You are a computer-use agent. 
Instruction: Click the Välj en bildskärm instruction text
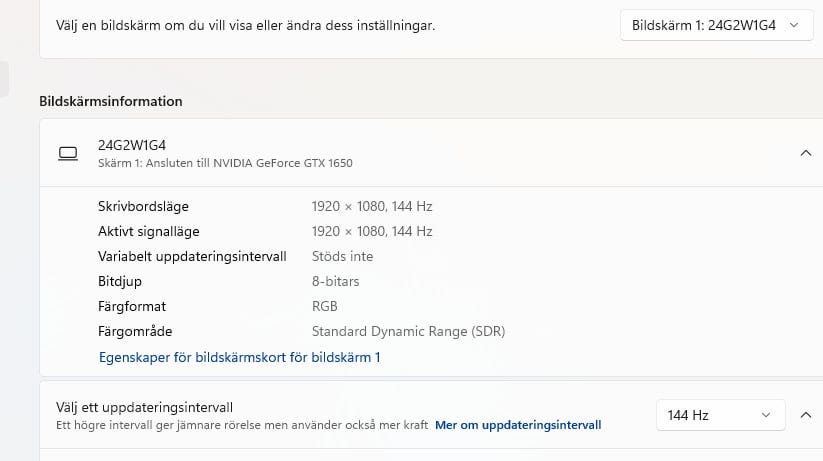tap(246, 25)
